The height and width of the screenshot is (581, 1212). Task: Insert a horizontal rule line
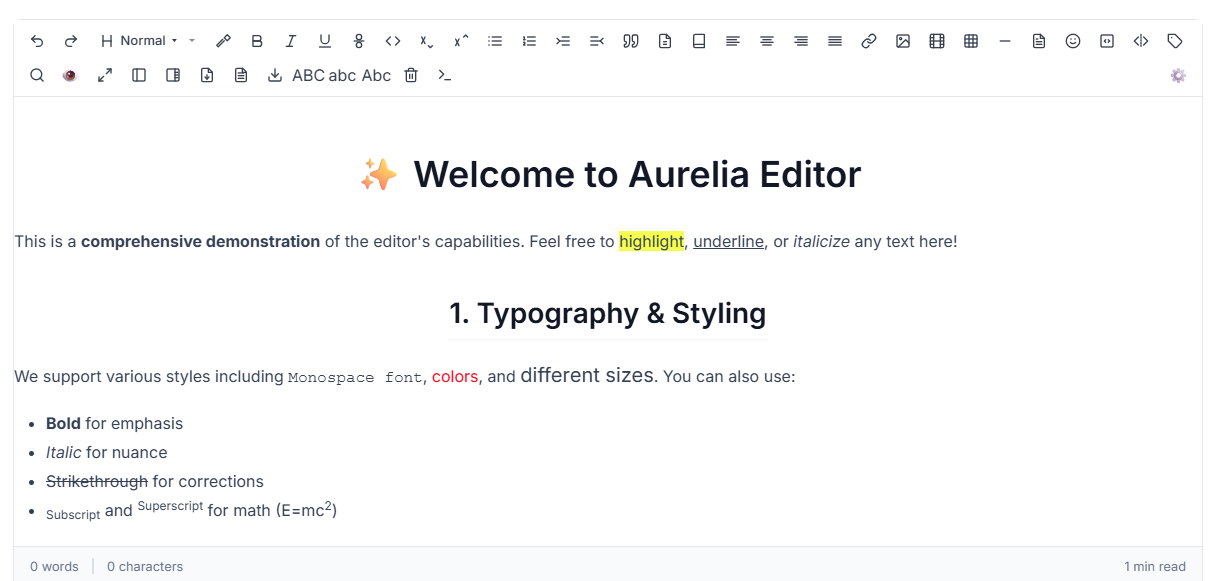[1005, 41]
